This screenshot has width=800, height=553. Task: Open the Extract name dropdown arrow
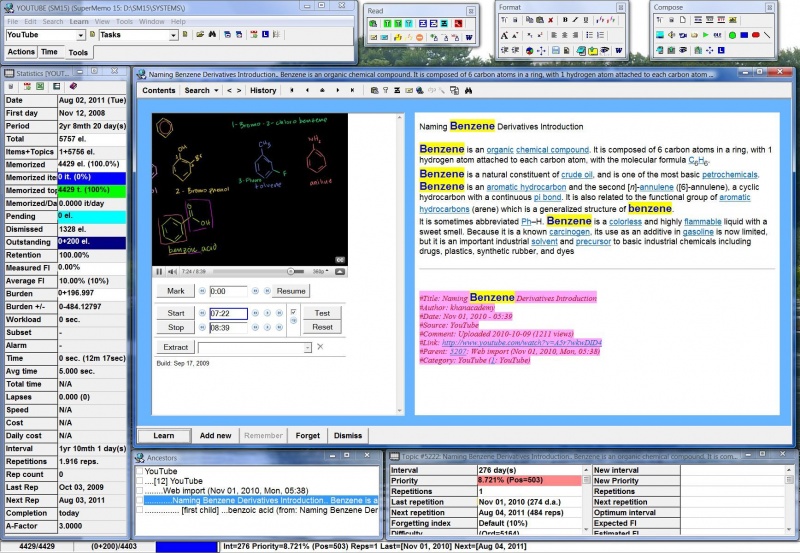pos(307,347)
